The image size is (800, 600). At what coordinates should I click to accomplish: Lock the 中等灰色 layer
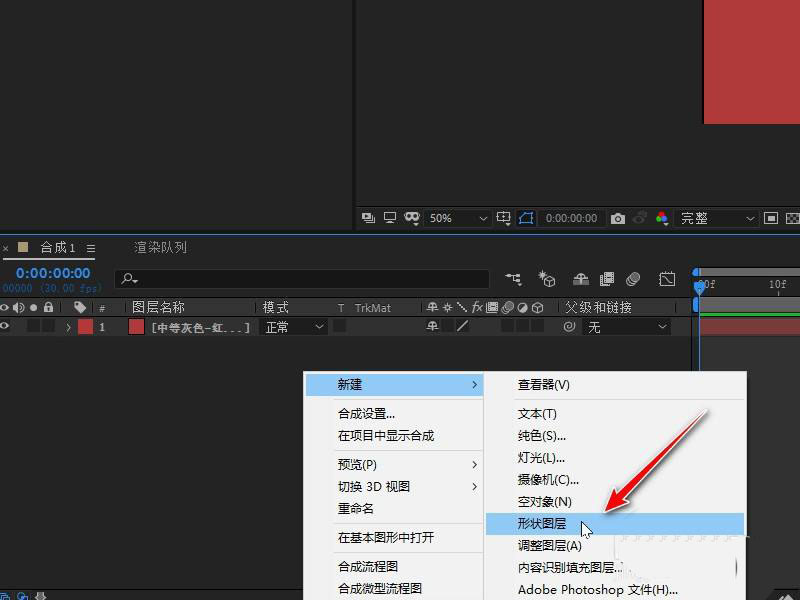[x=49, y=326]
